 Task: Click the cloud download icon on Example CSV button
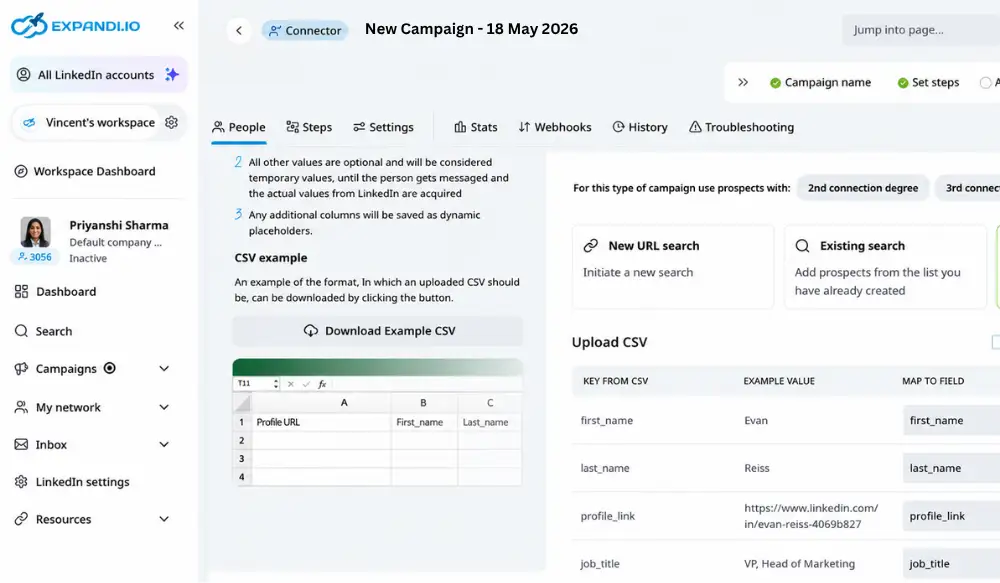pos(311,330)
